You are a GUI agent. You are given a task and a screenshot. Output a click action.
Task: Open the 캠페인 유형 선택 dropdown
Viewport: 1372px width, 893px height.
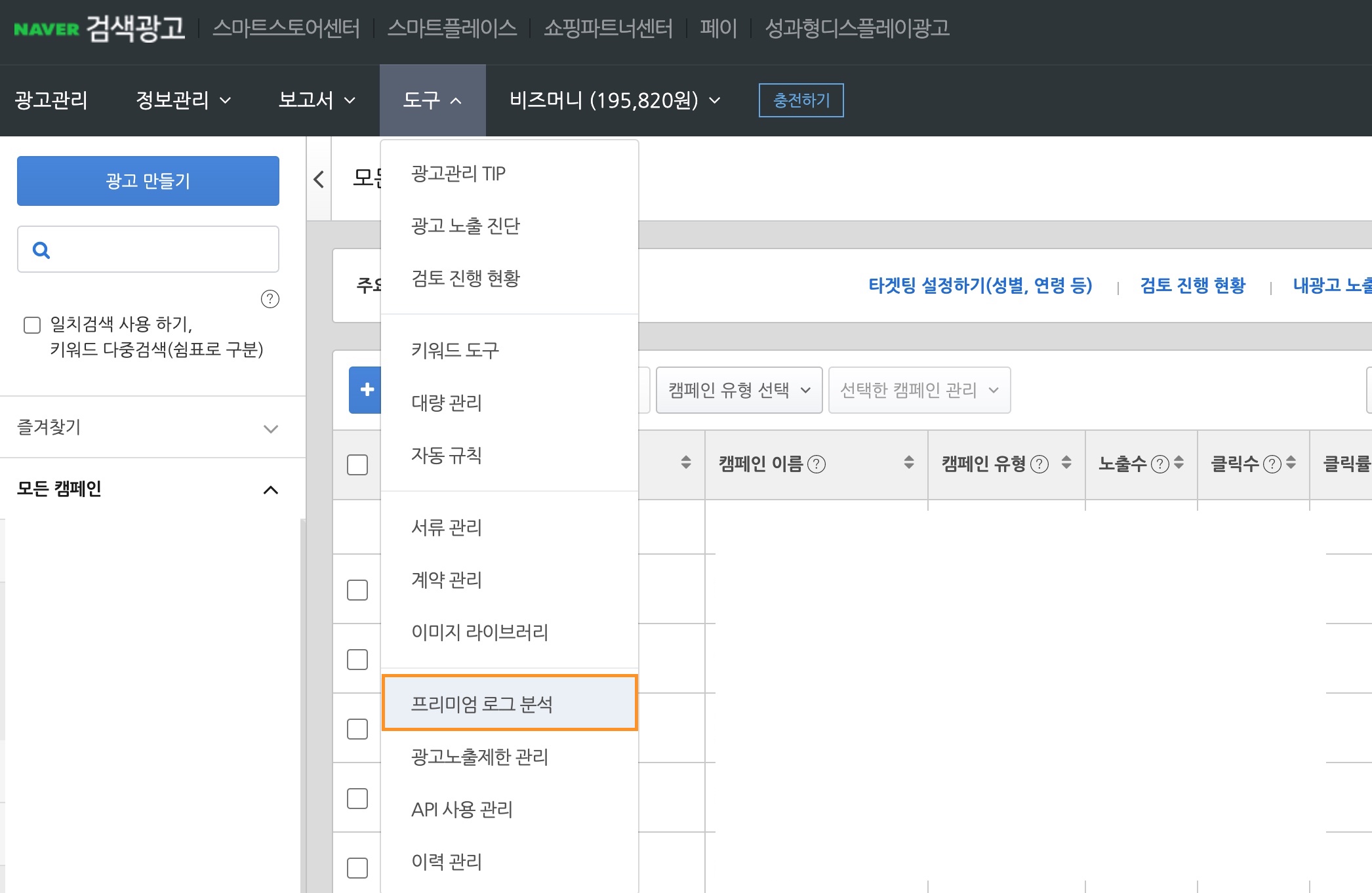738,389
